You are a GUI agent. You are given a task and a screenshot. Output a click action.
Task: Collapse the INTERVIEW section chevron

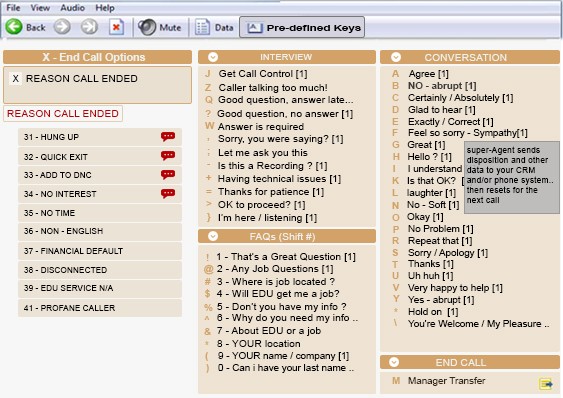213,57
